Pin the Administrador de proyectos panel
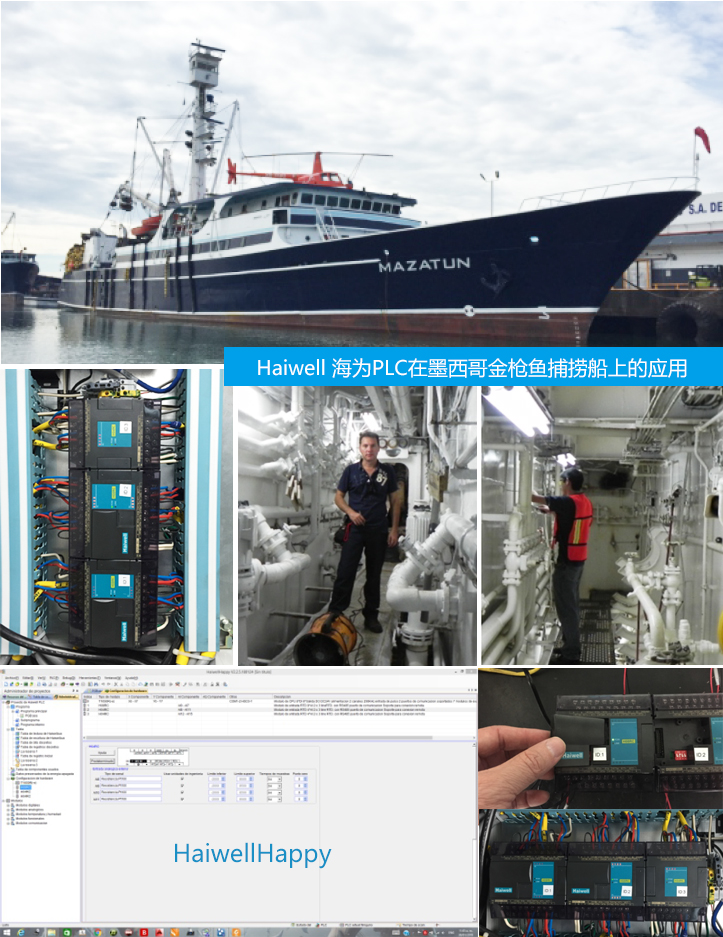723x937 pixels. (x=73, y=691)
